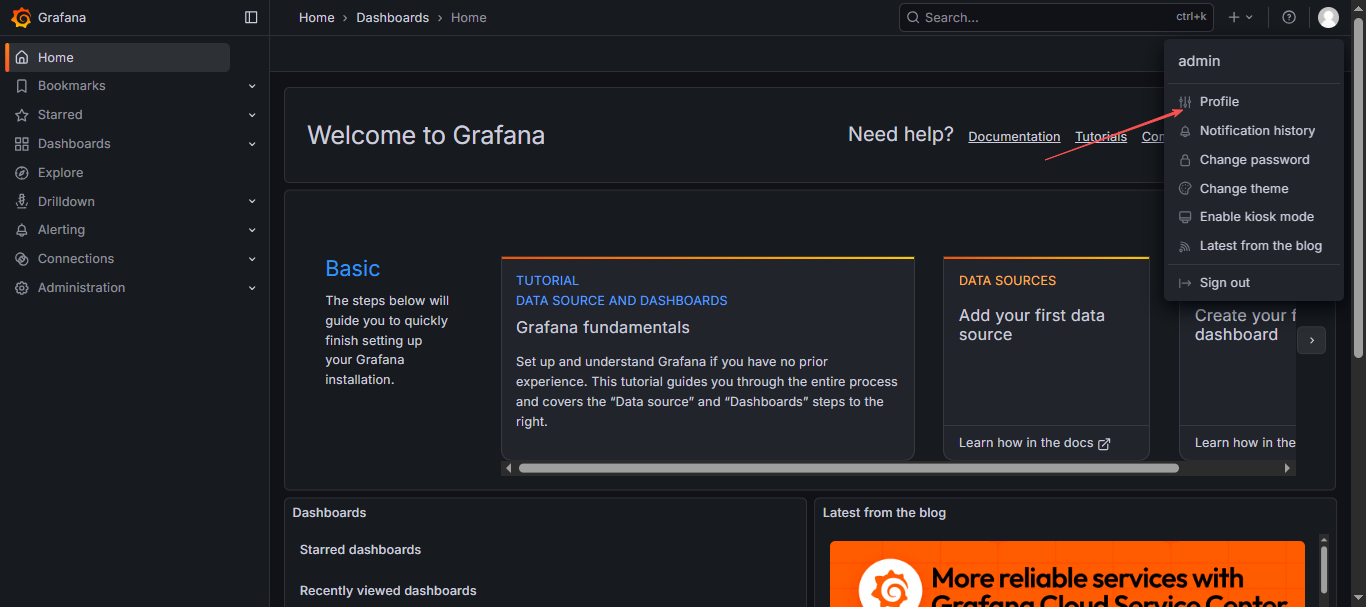Choose Change theme in user menu
Image resolution: width=1366 pixels, height=607 pixels.
[x=1243, y=189]
